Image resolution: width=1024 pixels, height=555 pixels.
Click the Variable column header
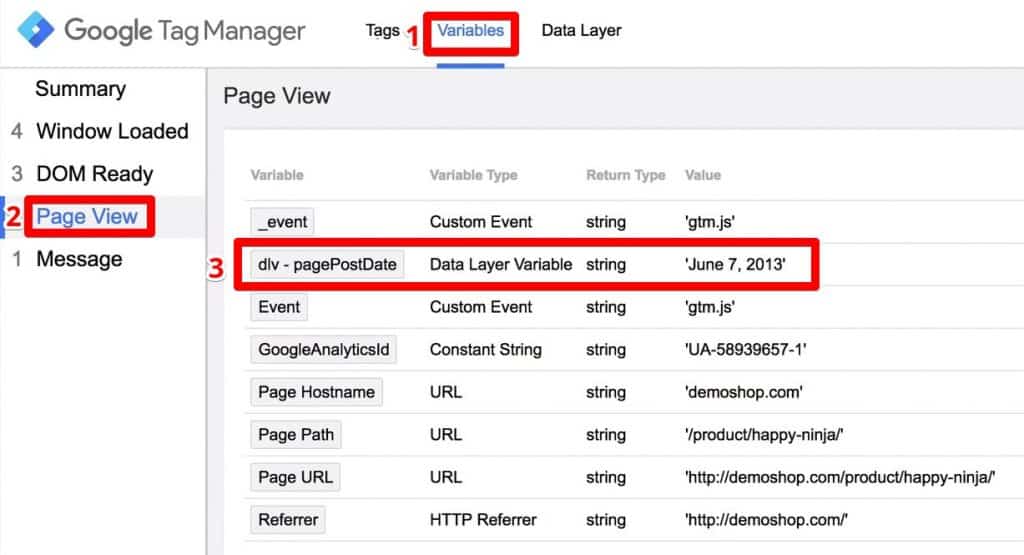(x=277, y=175)
